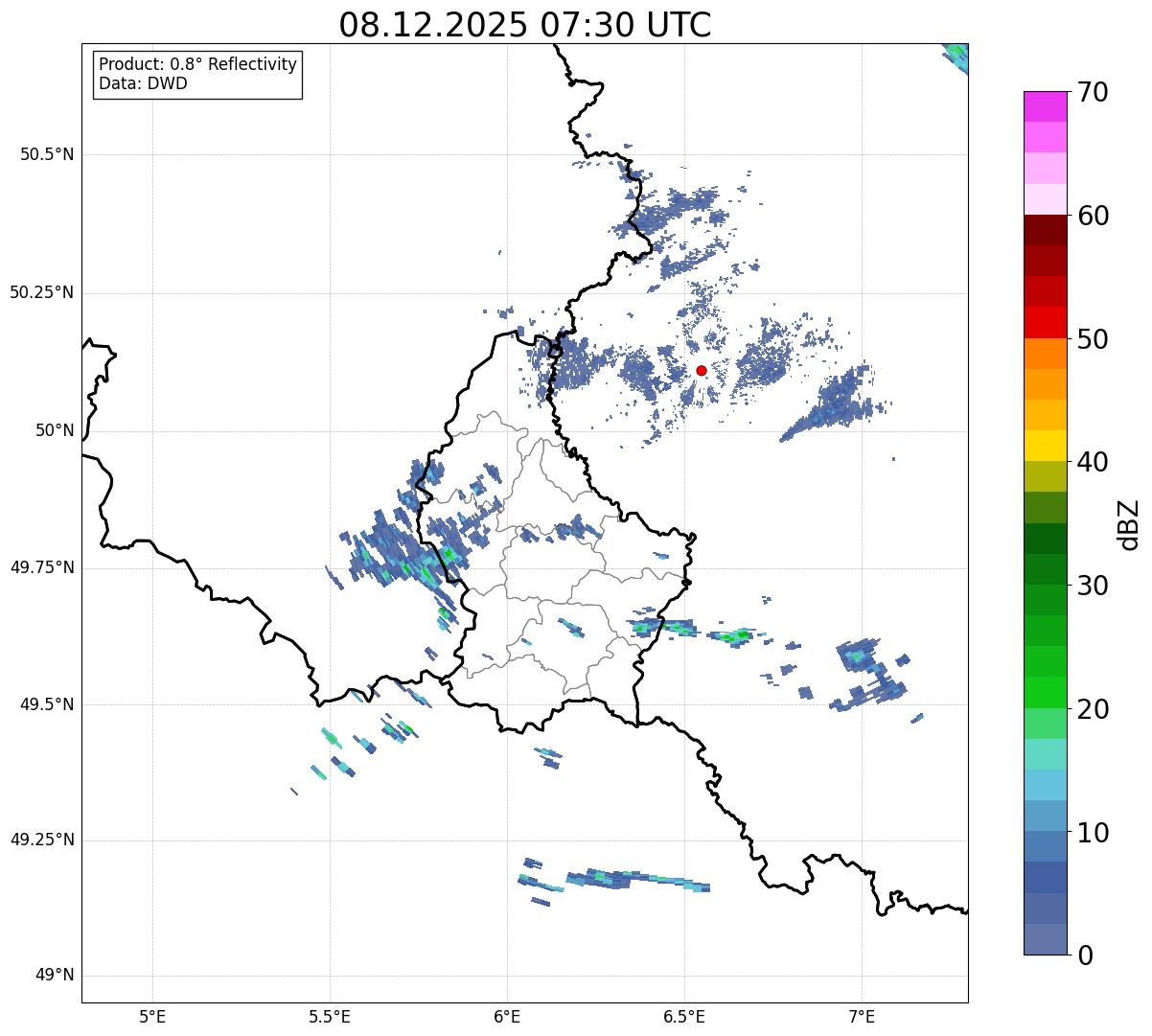The image size is (1152, 1036).
Task: Click the dark maroon colorbar swatch just below 60
Action: point(1046,230)
